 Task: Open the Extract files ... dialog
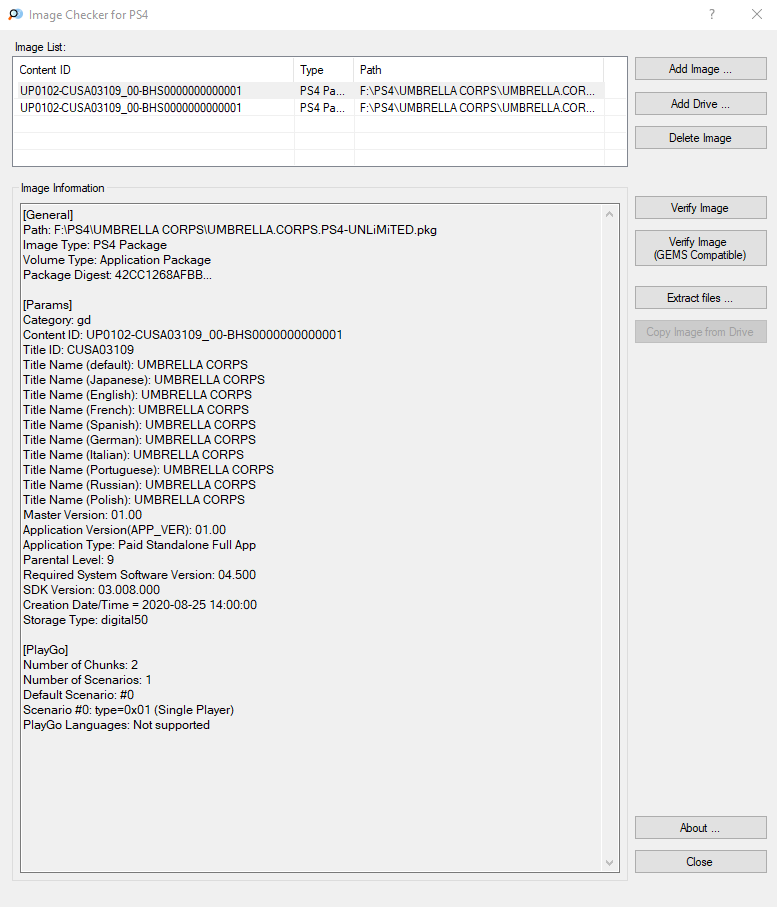[x=701, y=298]
